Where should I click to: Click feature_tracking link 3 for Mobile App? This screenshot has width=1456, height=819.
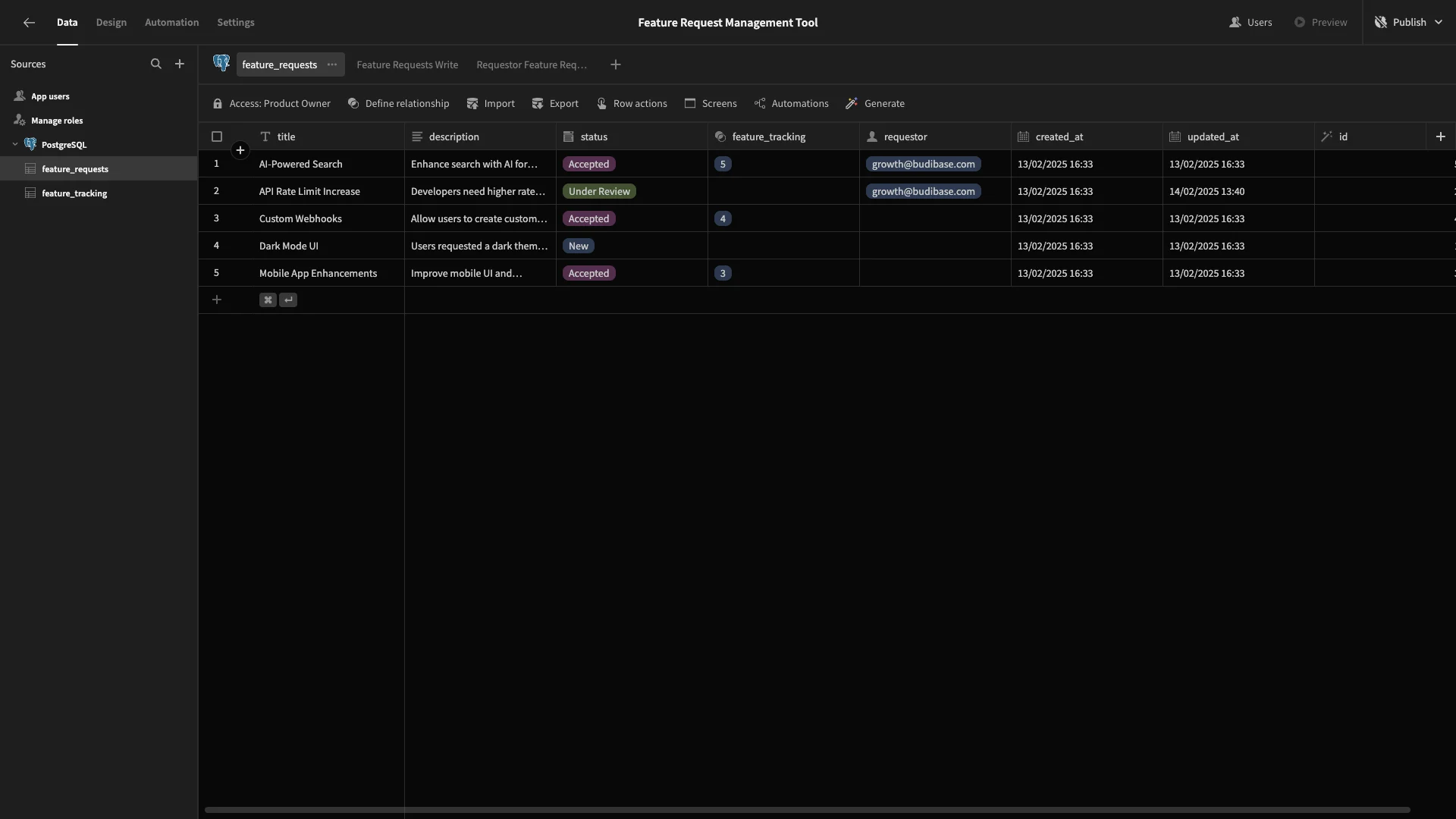coord(723,273)
